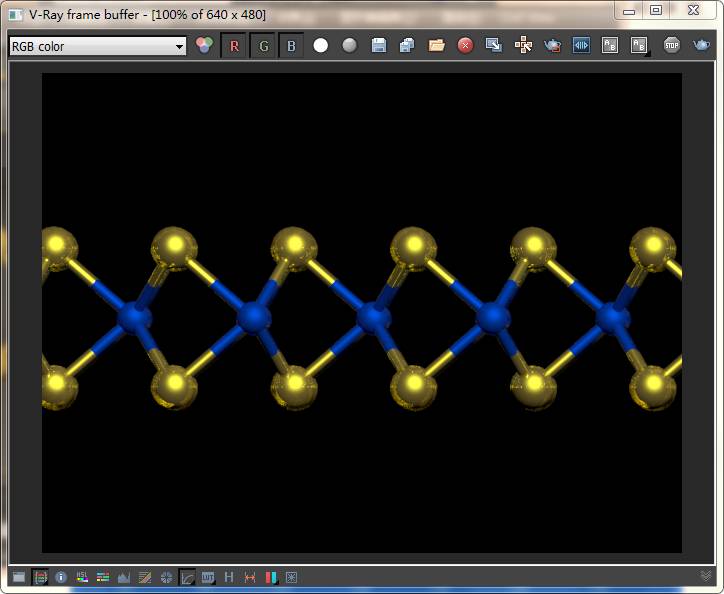Clear the image with red X icon

coord(465,46)
